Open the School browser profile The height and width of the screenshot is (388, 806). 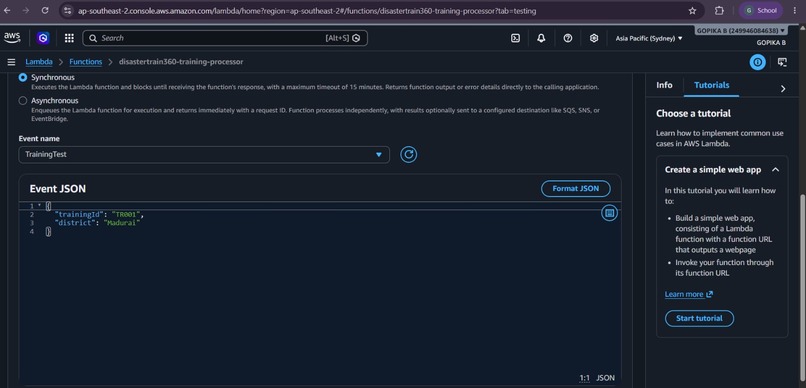(761, 10)
